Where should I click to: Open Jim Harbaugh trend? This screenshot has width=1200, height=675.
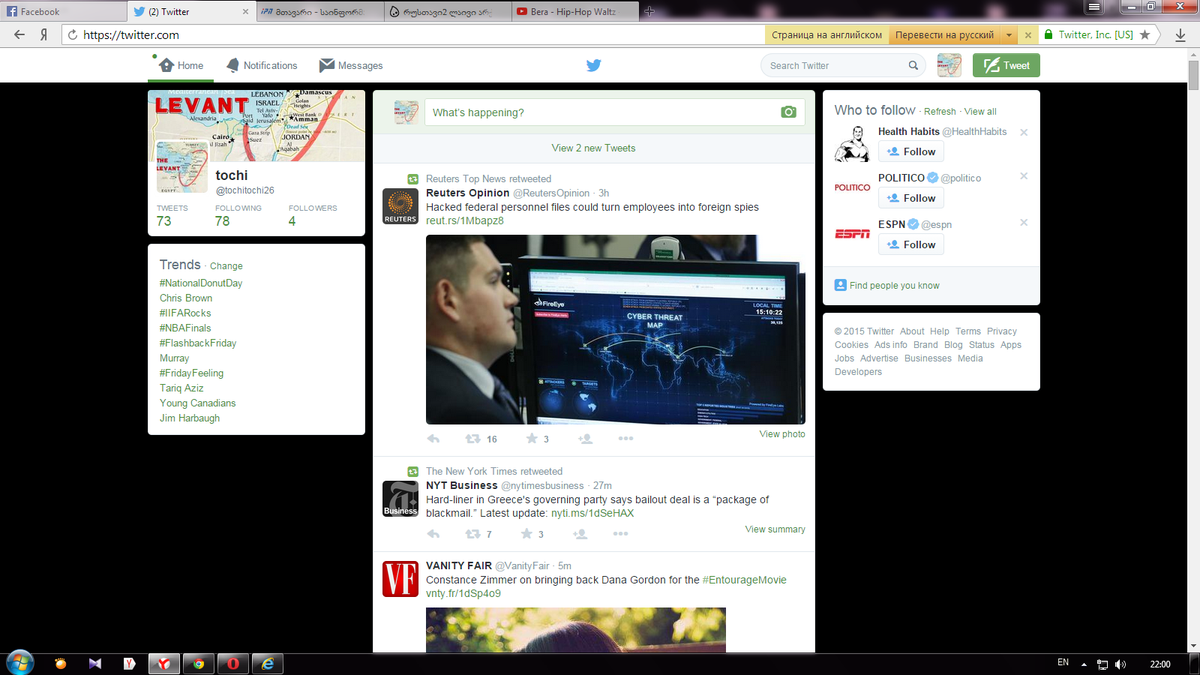click(189, 418)
